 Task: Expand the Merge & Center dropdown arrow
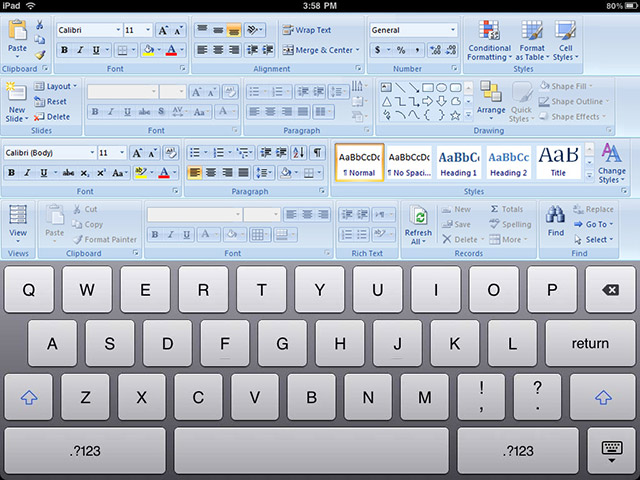pyautogui.click(x=358, y=49)
